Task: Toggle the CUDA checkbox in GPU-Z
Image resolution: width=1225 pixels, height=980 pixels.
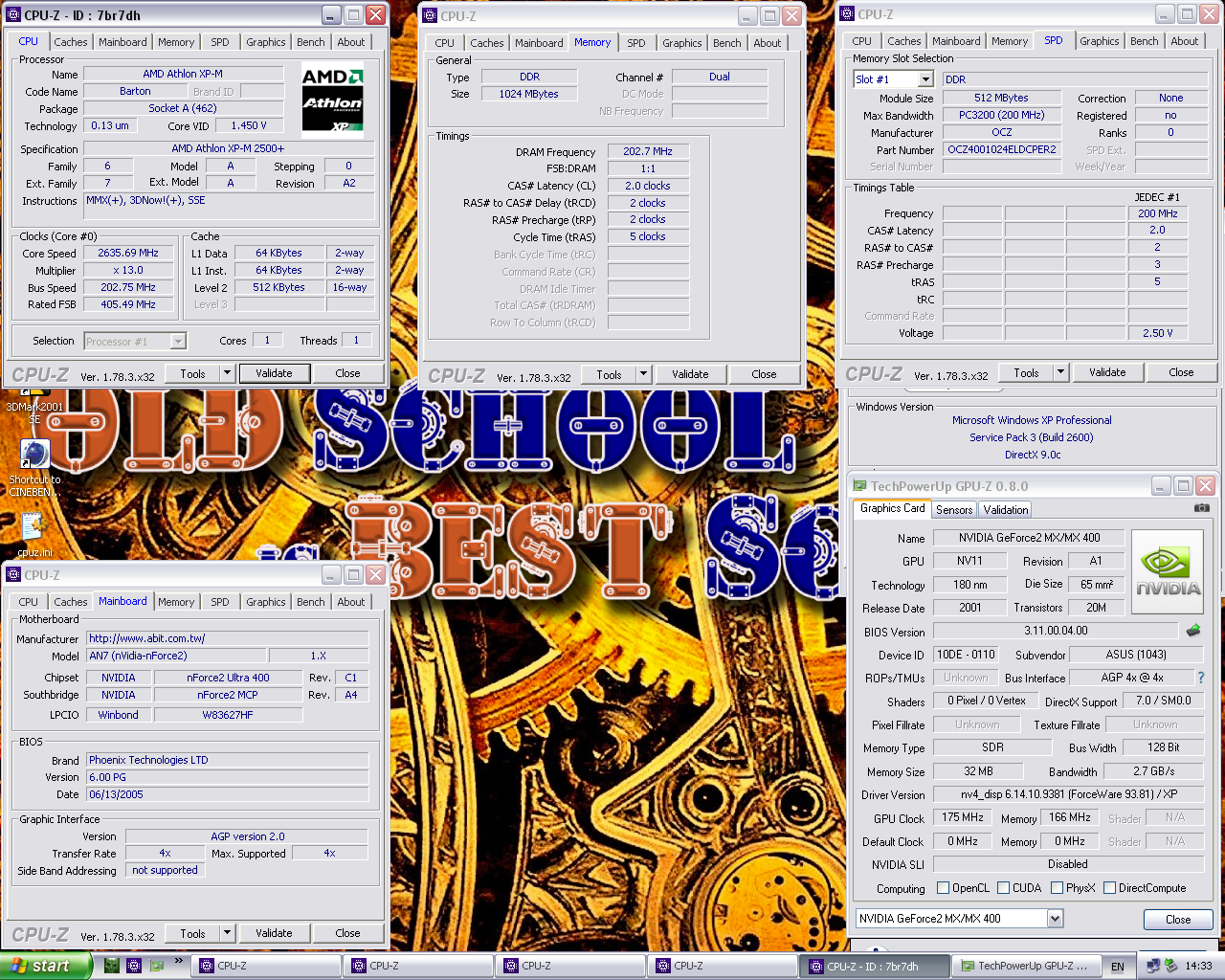Action: click(x=1003, y=888)
